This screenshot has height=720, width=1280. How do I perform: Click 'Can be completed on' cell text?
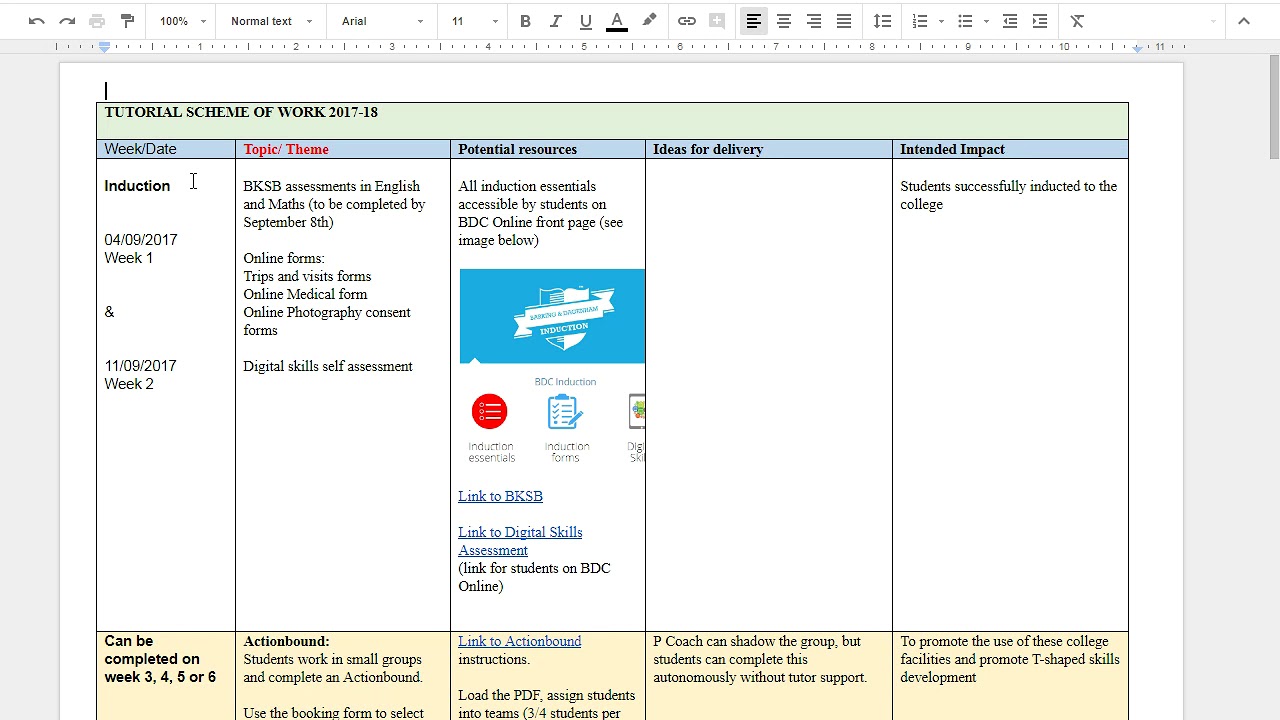point(152,650)
